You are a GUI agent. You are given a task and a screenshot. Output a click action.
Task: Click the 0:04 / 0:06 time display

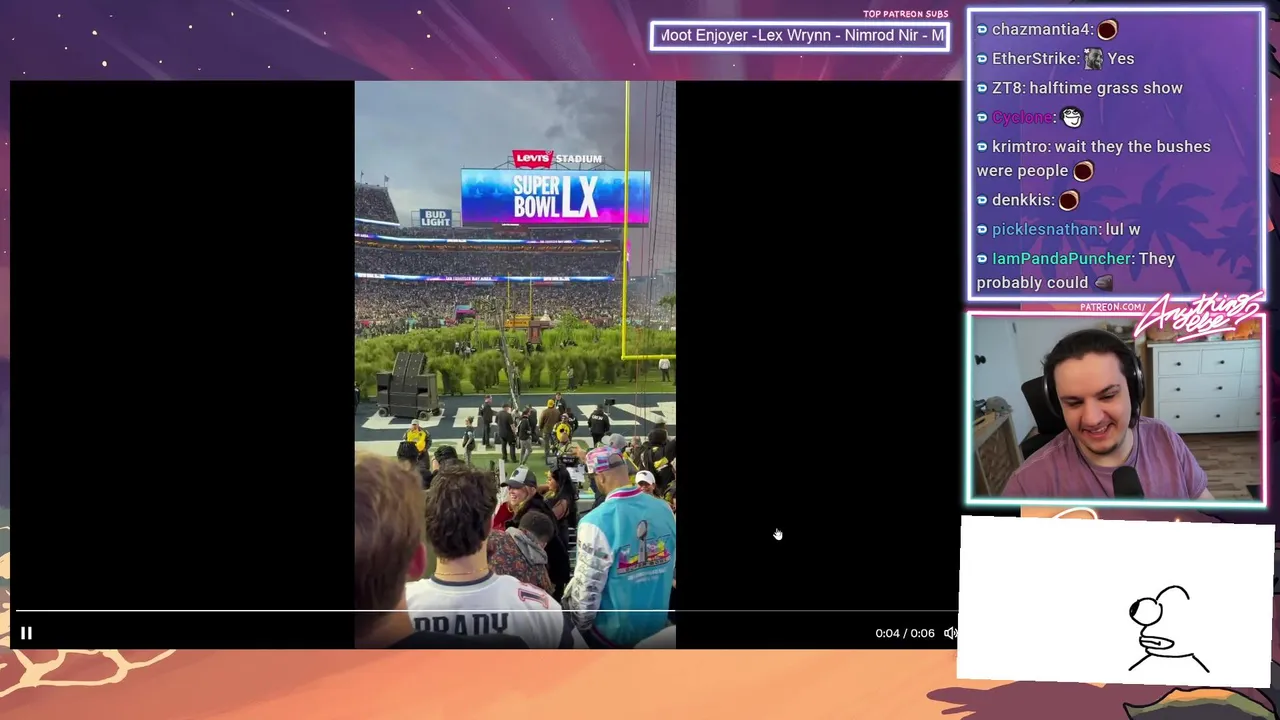904,633
